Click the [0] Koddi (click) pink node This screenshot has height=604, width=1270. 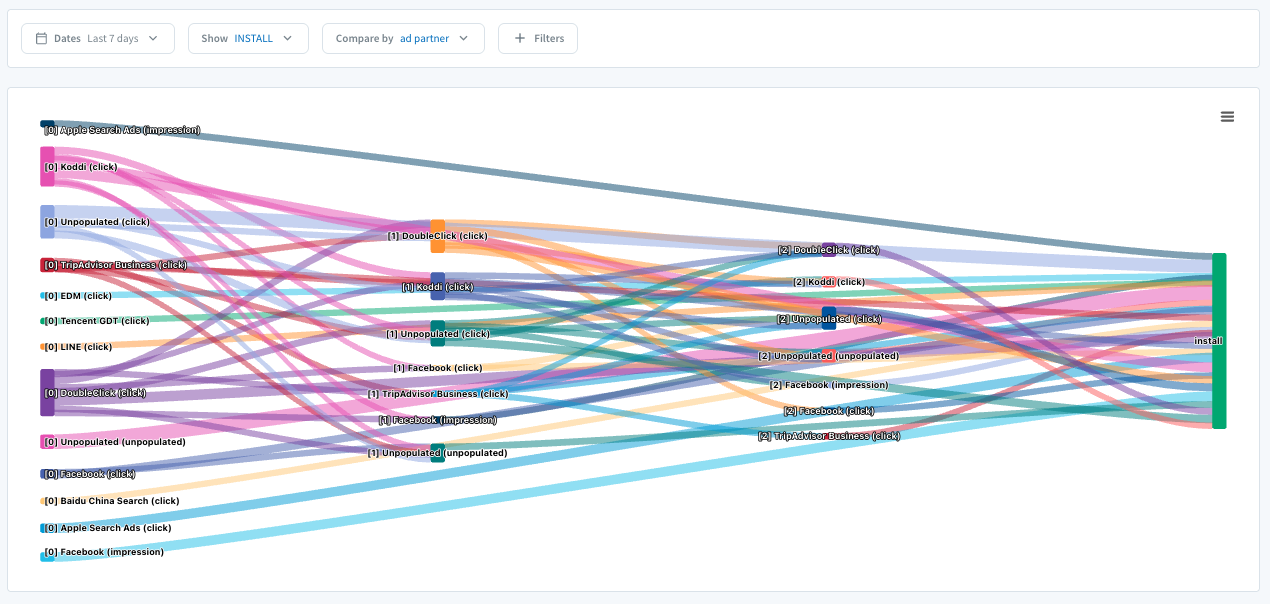47,167
